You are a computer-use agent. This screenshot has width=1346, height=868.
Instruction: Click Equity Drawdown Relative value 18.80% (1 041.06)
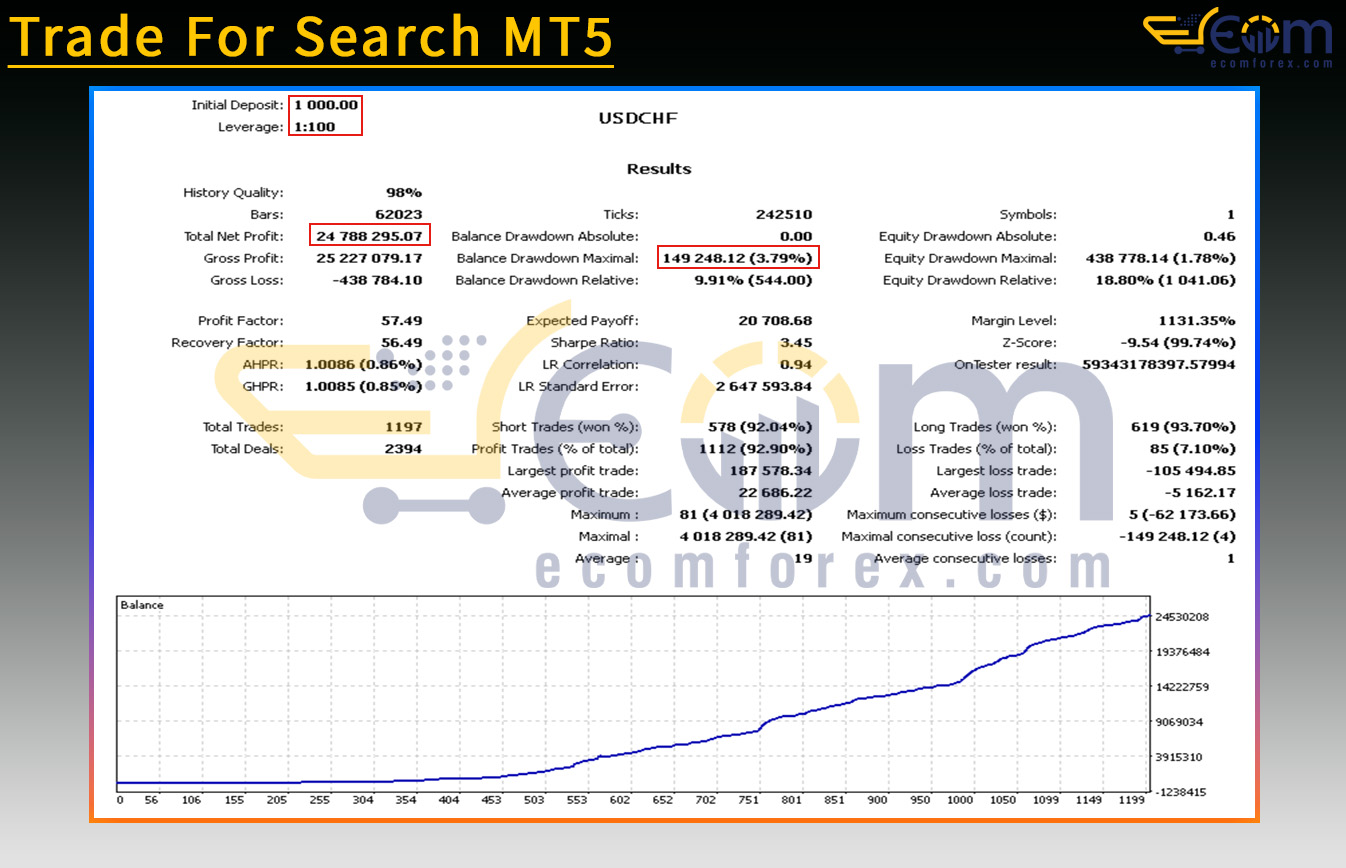1165,281
